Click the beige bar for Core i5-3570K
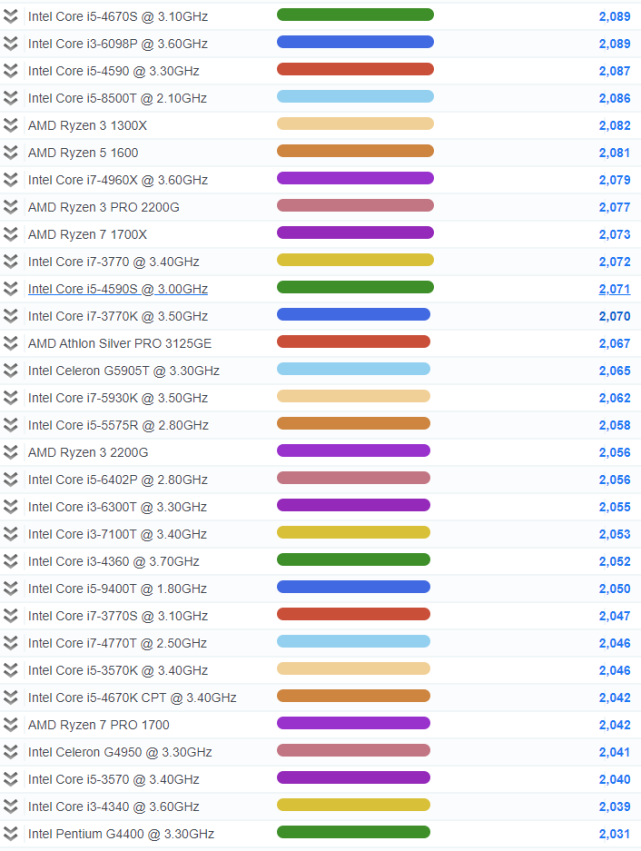This screenshot has width=641, height=851. click(x=353, y=669)
